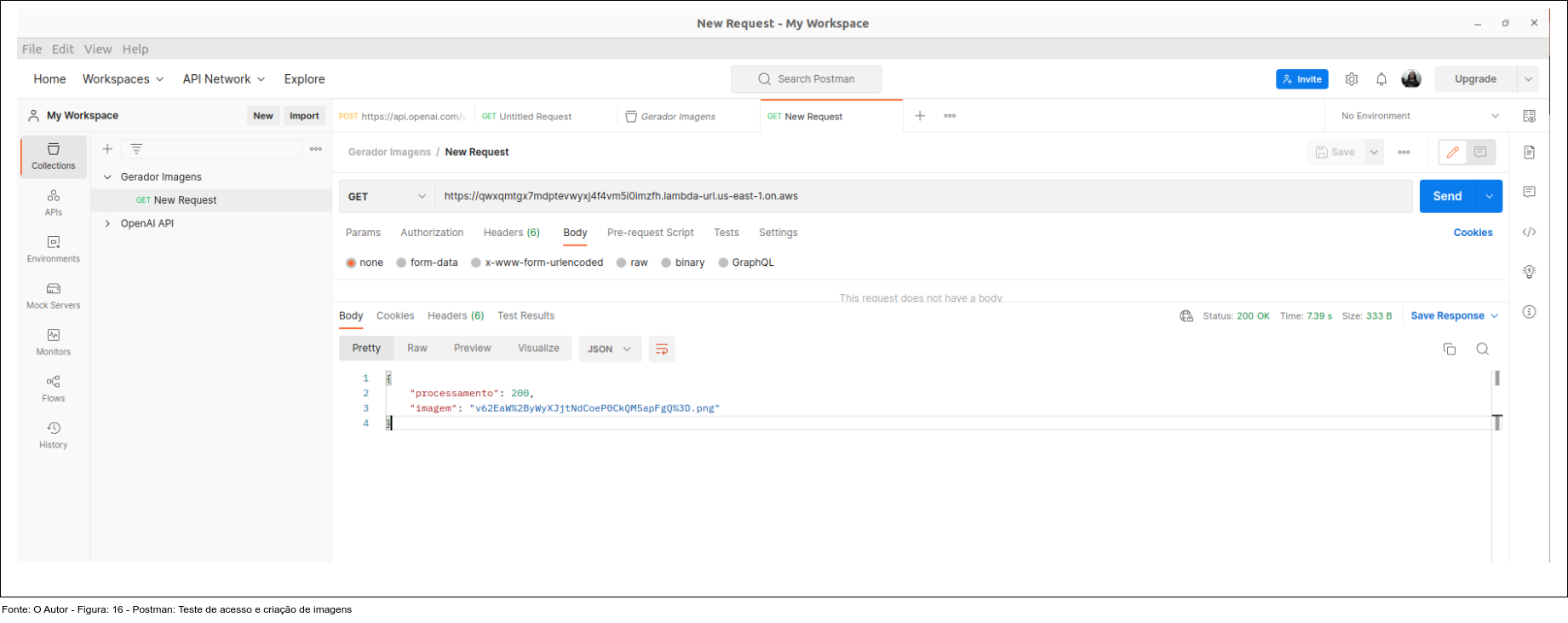This screenshot has width=1568, height=623.
Task: Open the code snippet pane
Action: tap(1530, 232)
